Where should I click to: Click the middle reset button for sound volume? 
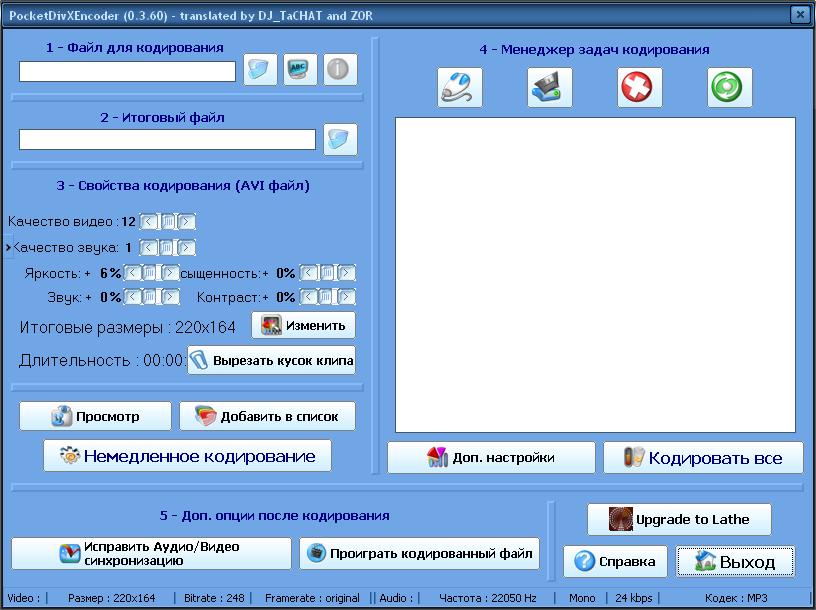point(150,298)
